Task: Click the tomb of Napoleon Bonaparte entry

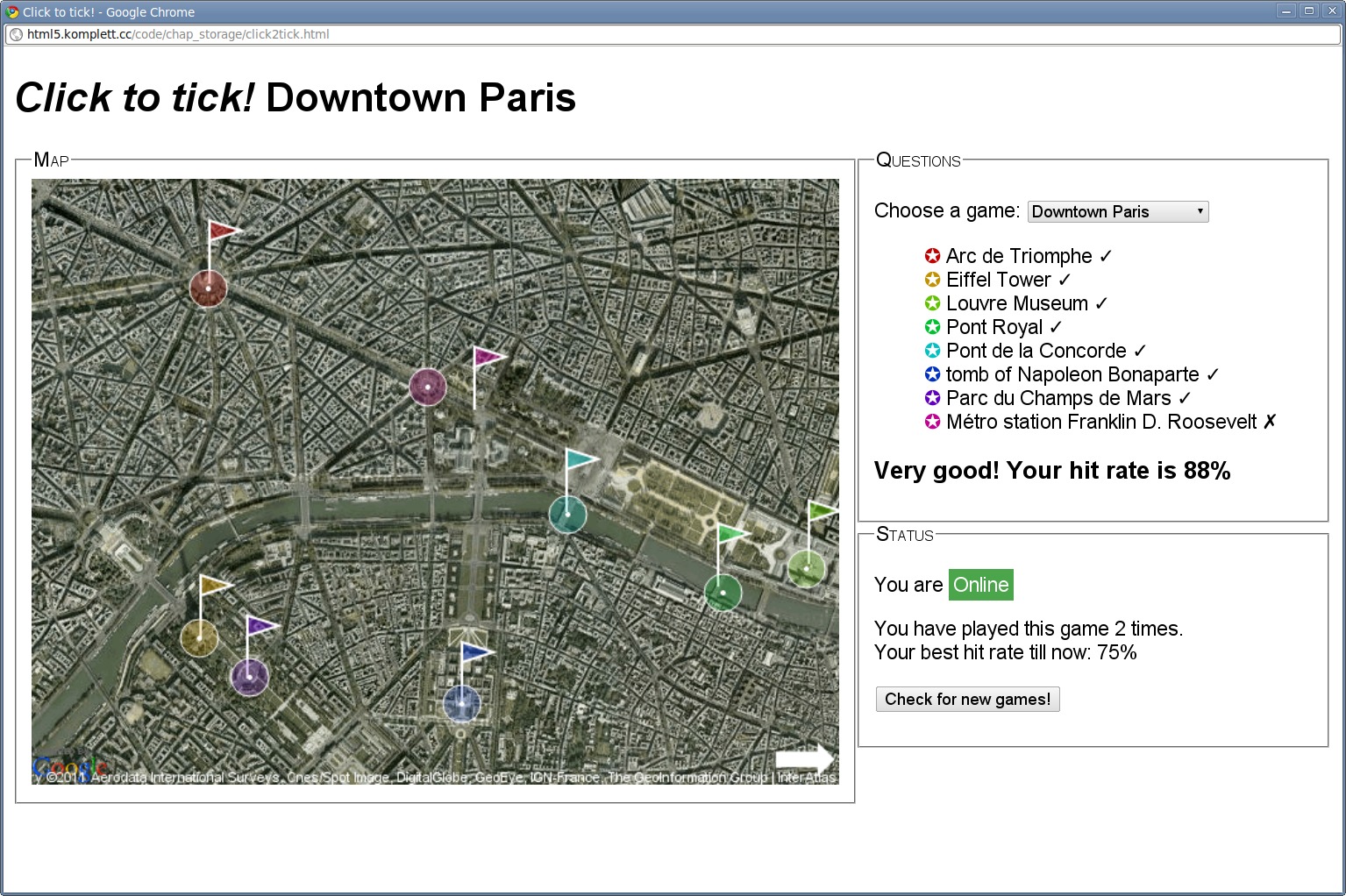Action: tap(1072, 374)
